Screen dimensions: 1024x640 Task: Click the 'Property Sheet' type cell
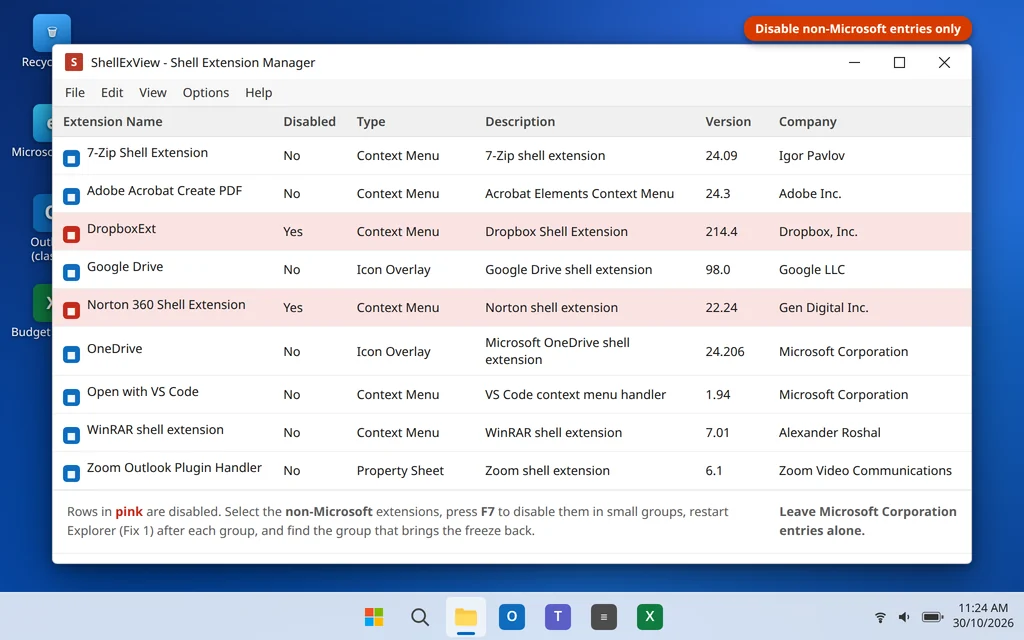(x=400, y=470)
